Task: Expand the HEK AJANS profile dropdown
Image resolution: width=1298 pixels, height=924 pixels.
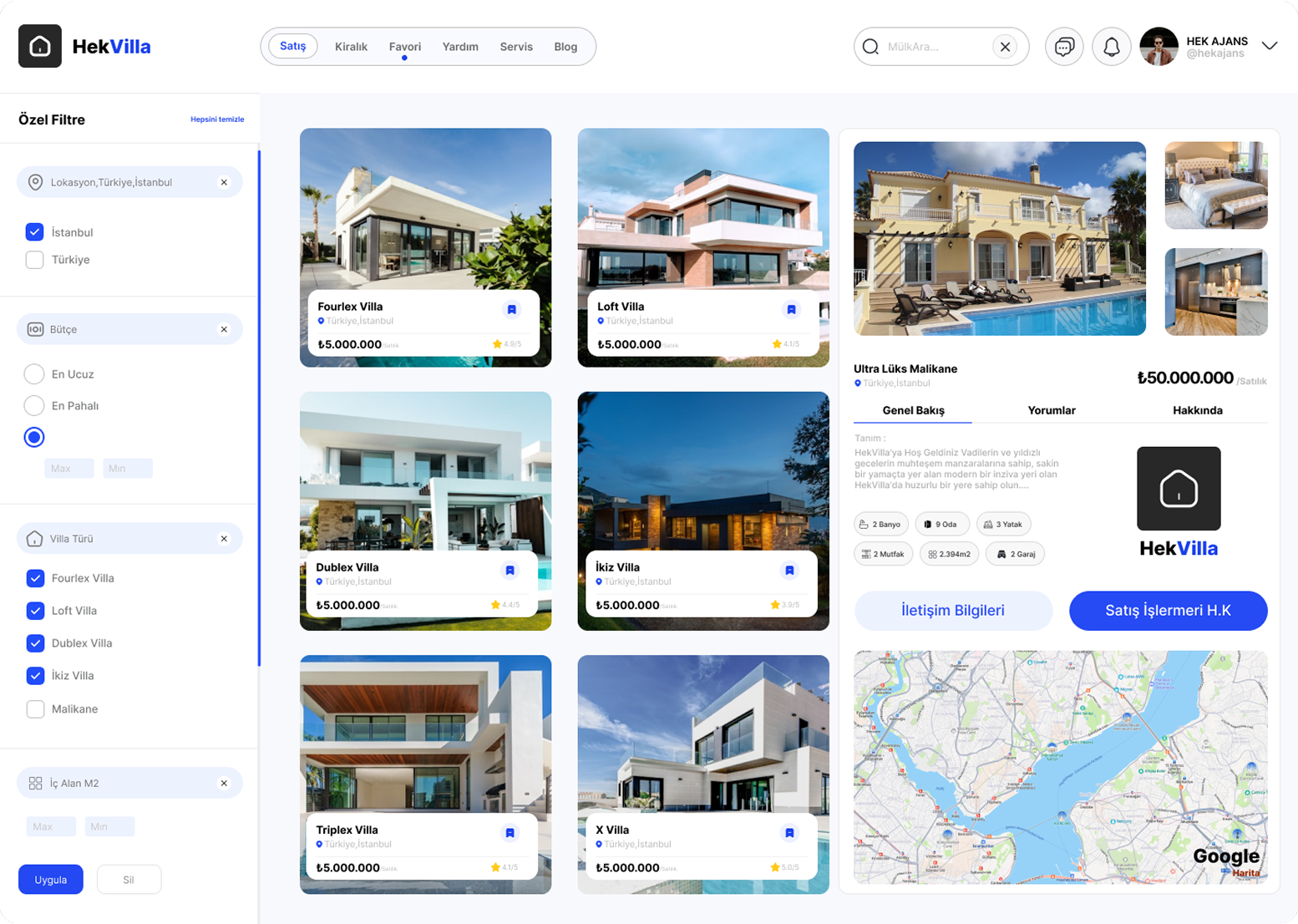Action: coord(1269,46)
